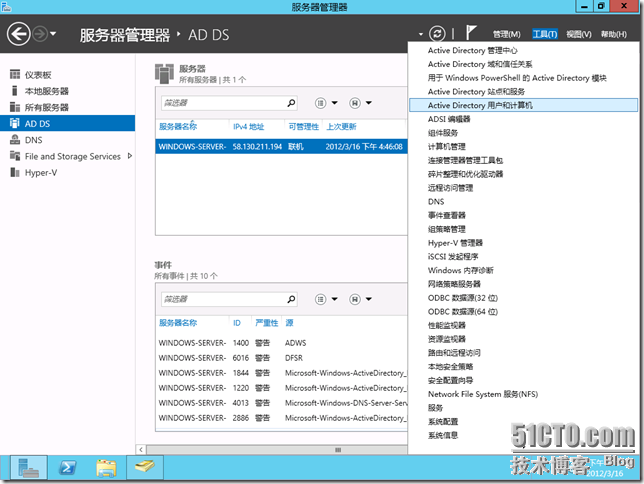Click the fourth taskbar application icon
The image size is (644, 484).
tap(145, 467)
